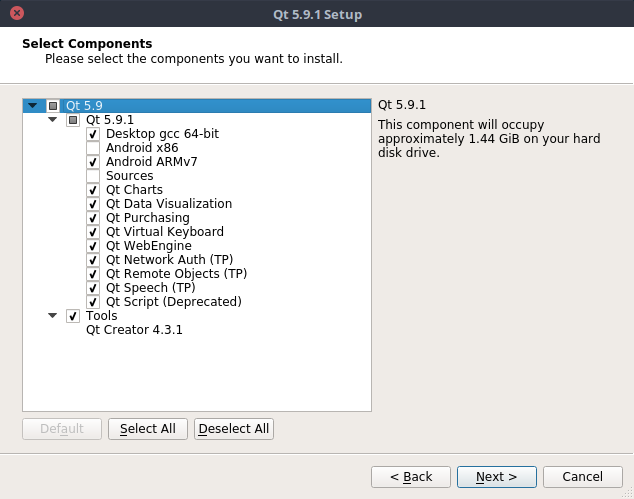Screen dimensions: 634x499
Task: Toggle the Android ARMv7 checkbox
Action: click(93, 162)
